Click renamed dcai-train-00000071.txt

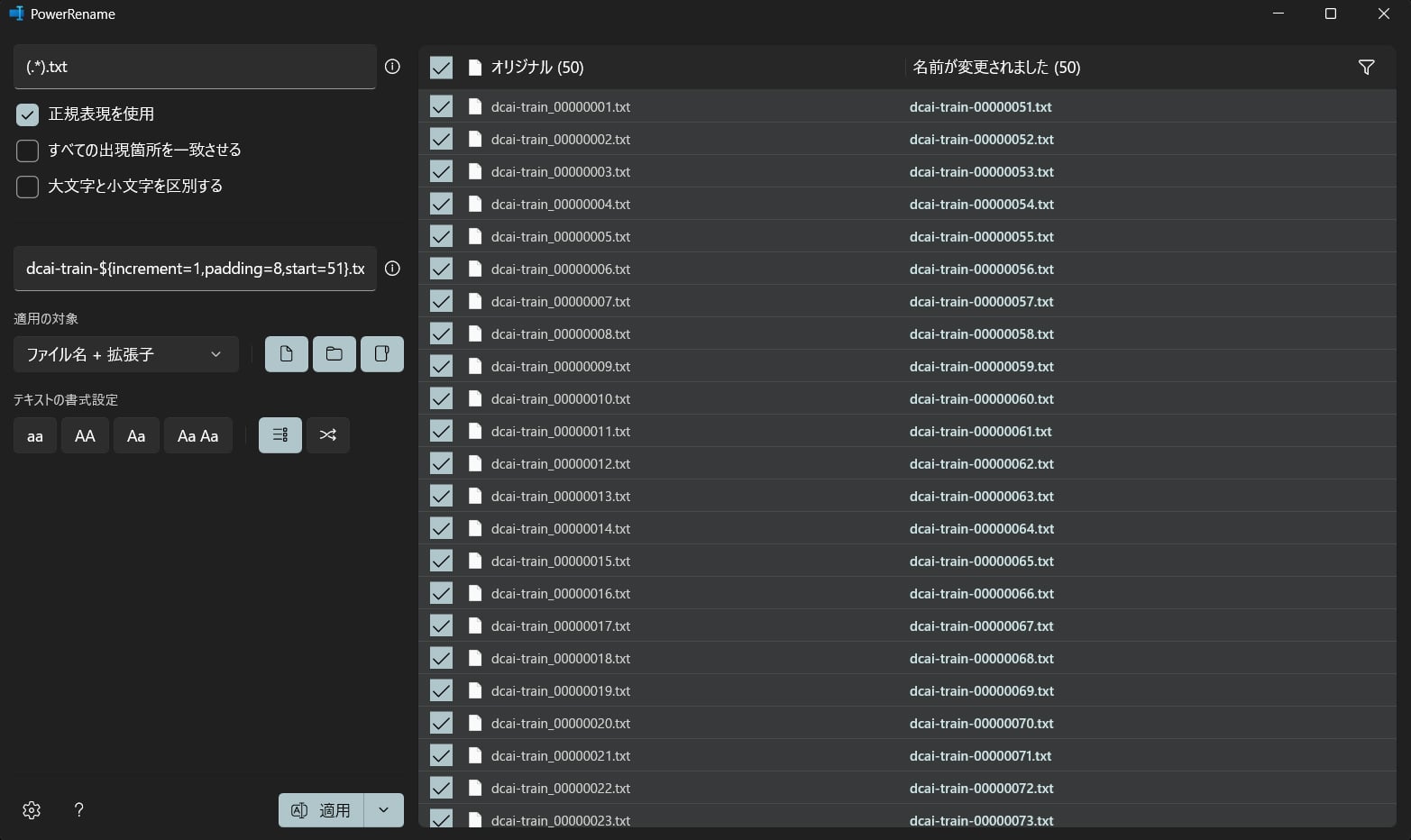tap(981, 755)
